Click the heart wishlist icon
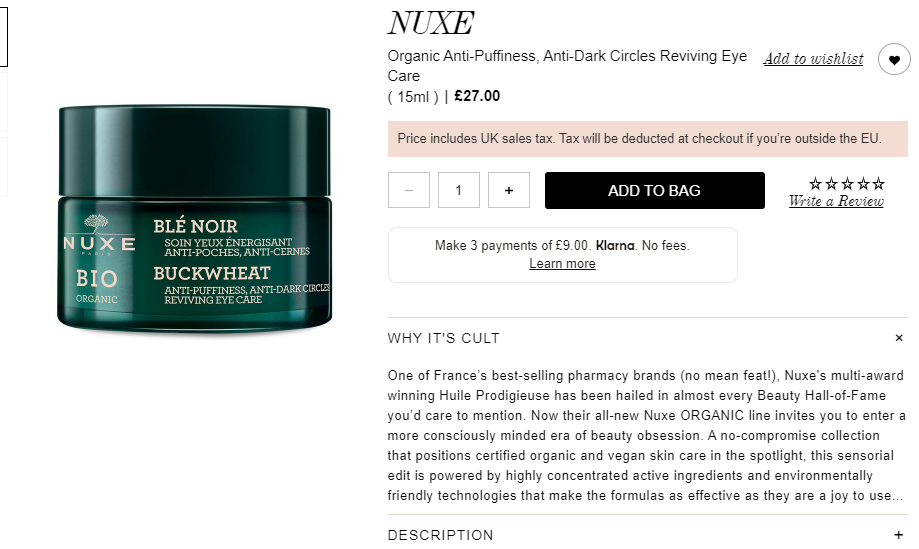Image resolution: width=919 pixels, height=549 pixels. [x=894, y=59]
